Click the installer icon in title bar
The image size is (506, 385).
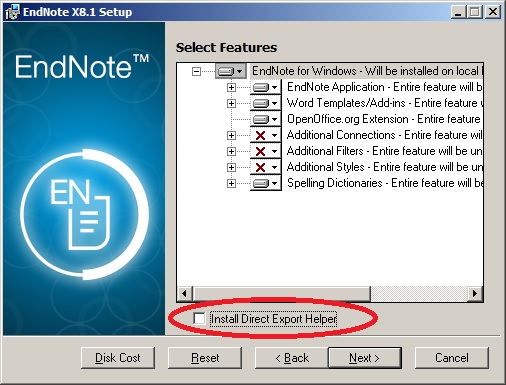coord(13,12)
